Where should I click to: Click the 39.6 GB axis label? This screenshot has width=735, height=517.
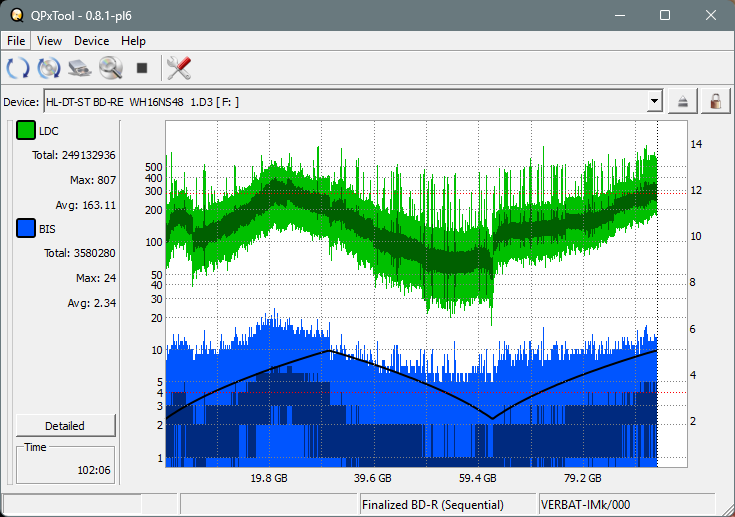point(373,478)
